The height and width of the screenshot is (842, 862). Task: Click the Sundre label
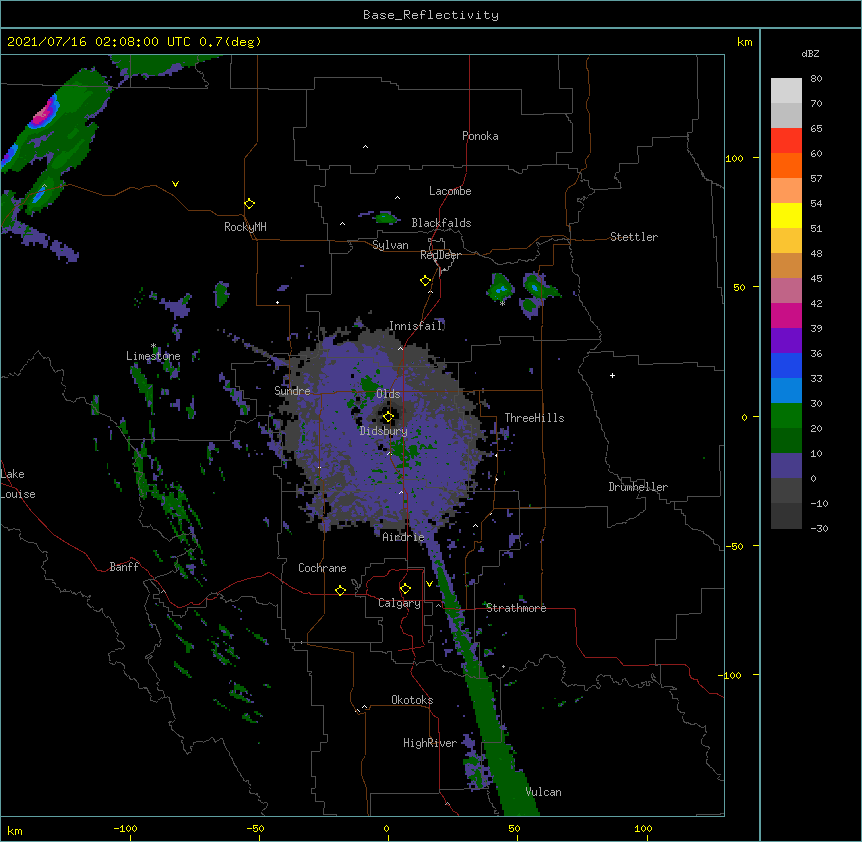(292, 391)
